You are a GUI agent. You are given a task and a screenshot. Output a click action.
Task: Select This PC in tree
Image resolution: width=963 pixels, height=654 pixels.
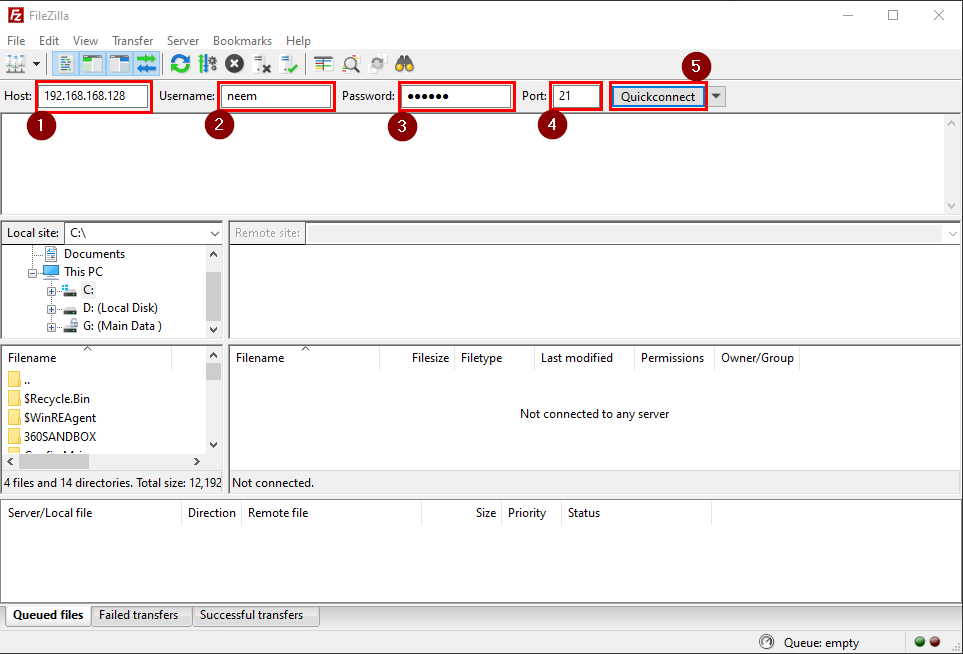click(84, 271)
